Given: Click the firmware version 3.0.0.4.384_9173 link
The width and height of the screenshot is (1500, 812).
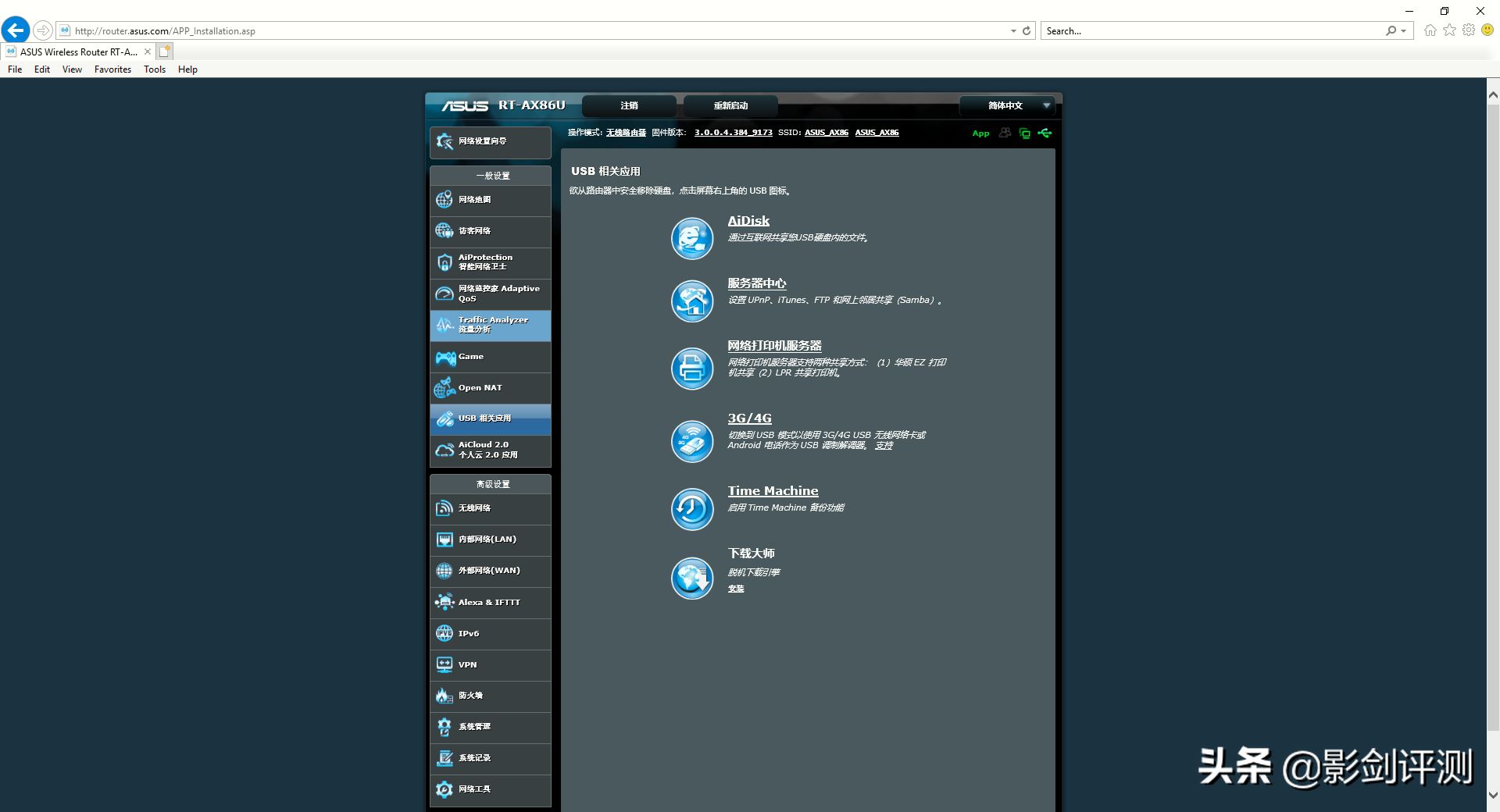Looking at the screenshot, I should click(734, 133).
